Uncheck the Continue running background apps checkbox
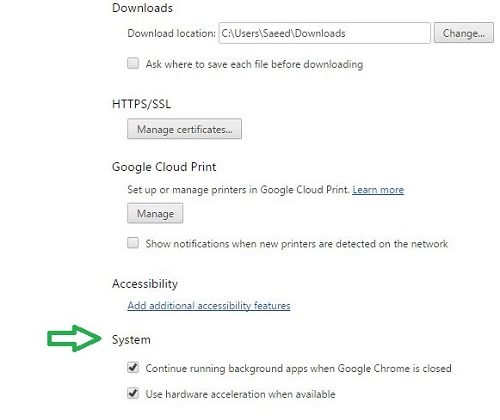The image size is (500, 420). click(x=133, y=368)
